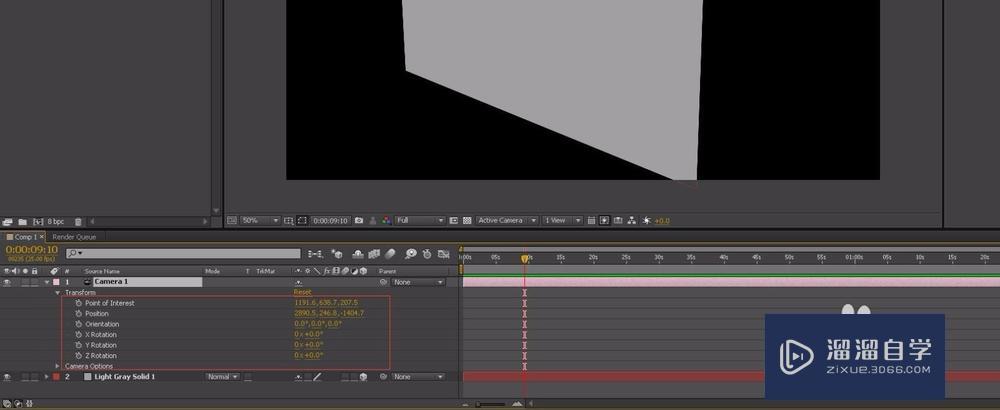
Task: Click the viewer current time 0:00:09:10
Action: (331, 221)
